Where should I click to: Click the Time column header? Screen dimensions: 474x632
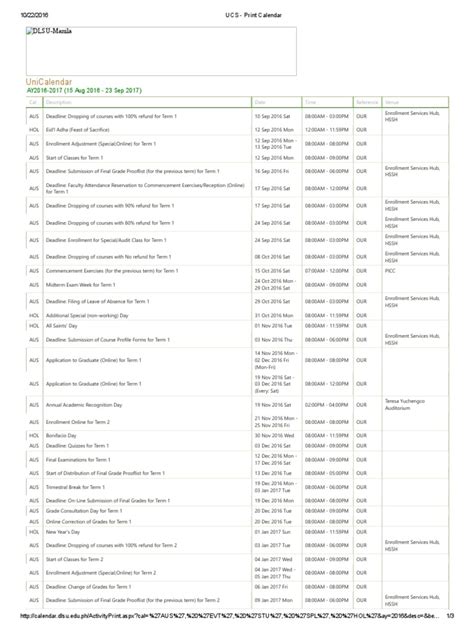(x=310, y=102)
